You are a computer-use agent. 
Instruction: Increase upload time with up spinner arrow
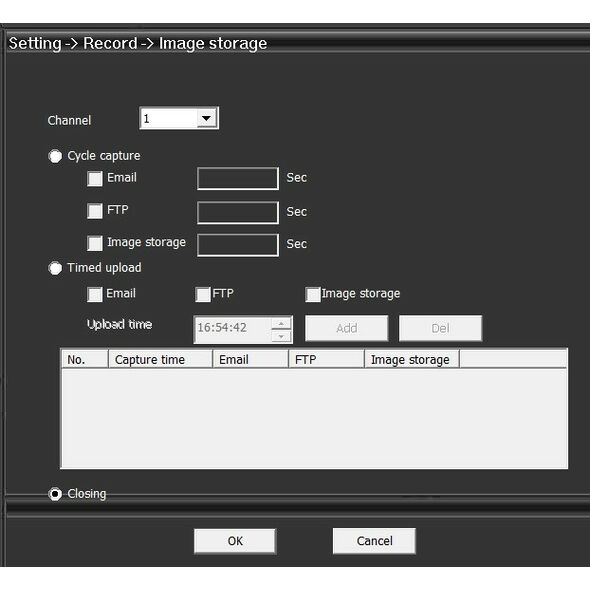[281, 323]
